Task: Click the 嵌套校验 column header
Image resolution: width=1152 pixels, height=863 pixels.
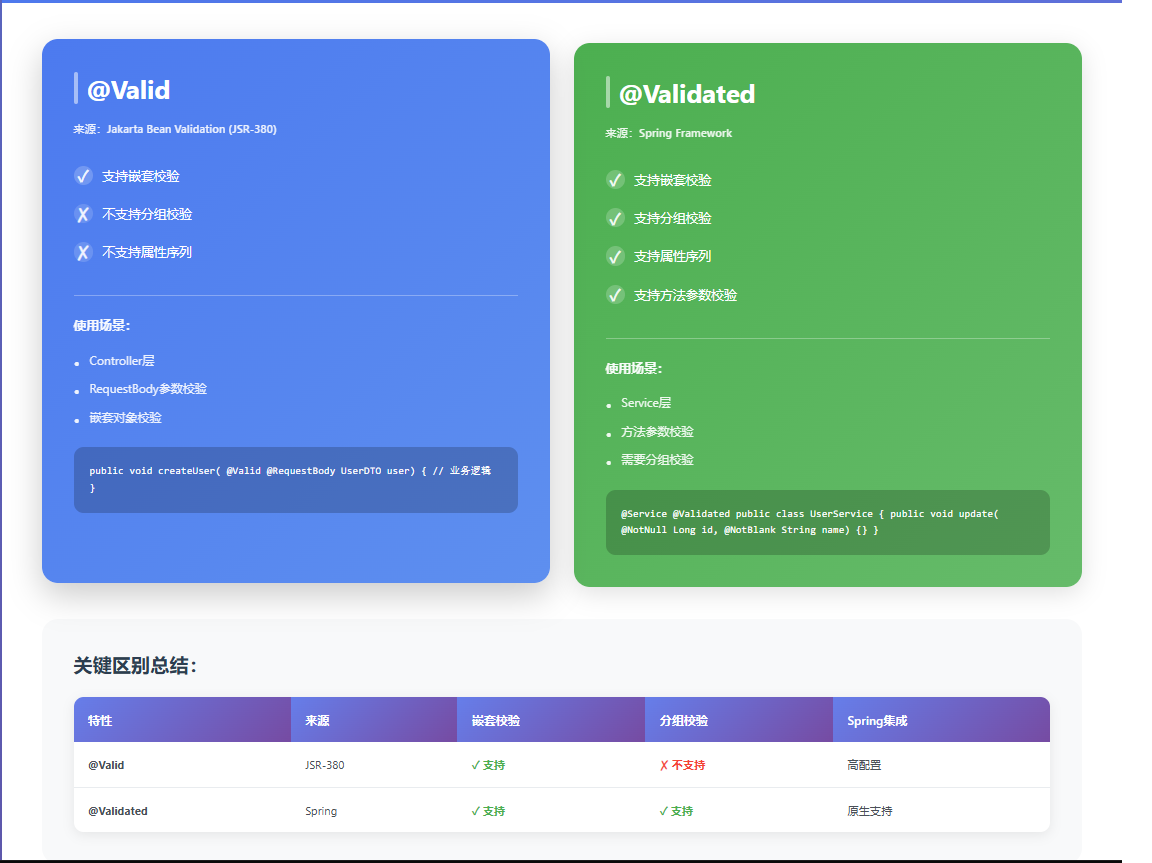Action: (x=551, y=720)
